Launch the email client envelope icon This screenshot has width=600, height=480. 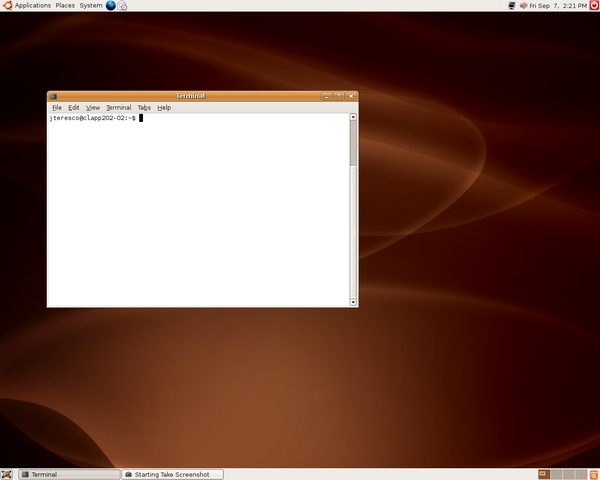point(122,5)
